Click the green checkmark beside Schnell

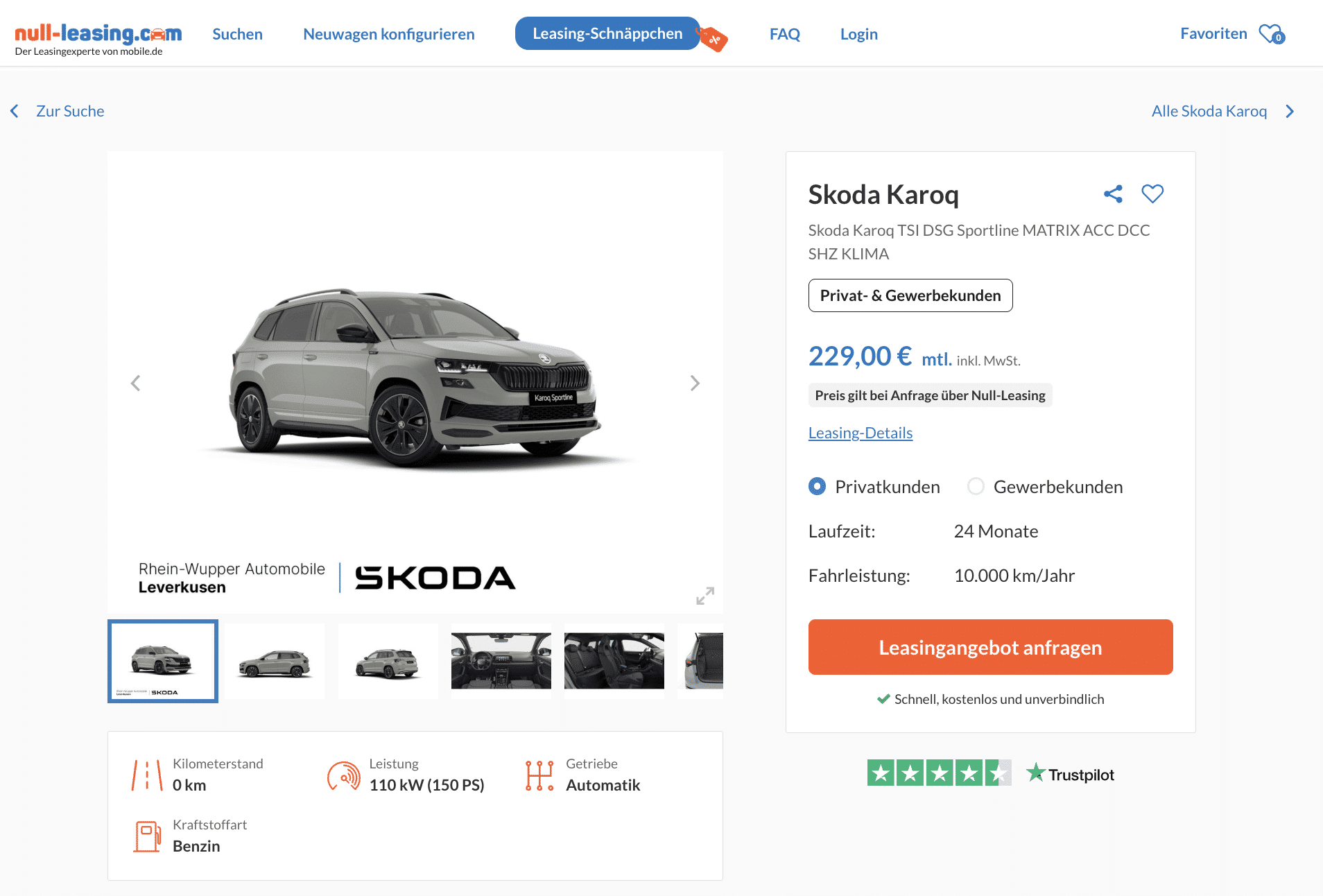click(x=883, y=699)
